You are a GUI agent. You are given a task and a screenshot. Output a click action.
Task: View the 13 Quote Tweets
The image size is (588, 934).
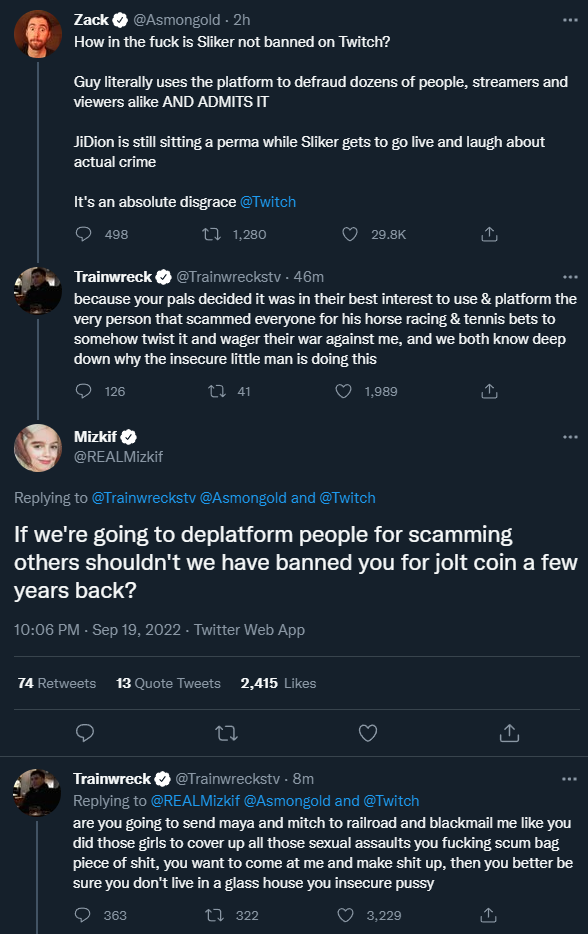(169, 683)
